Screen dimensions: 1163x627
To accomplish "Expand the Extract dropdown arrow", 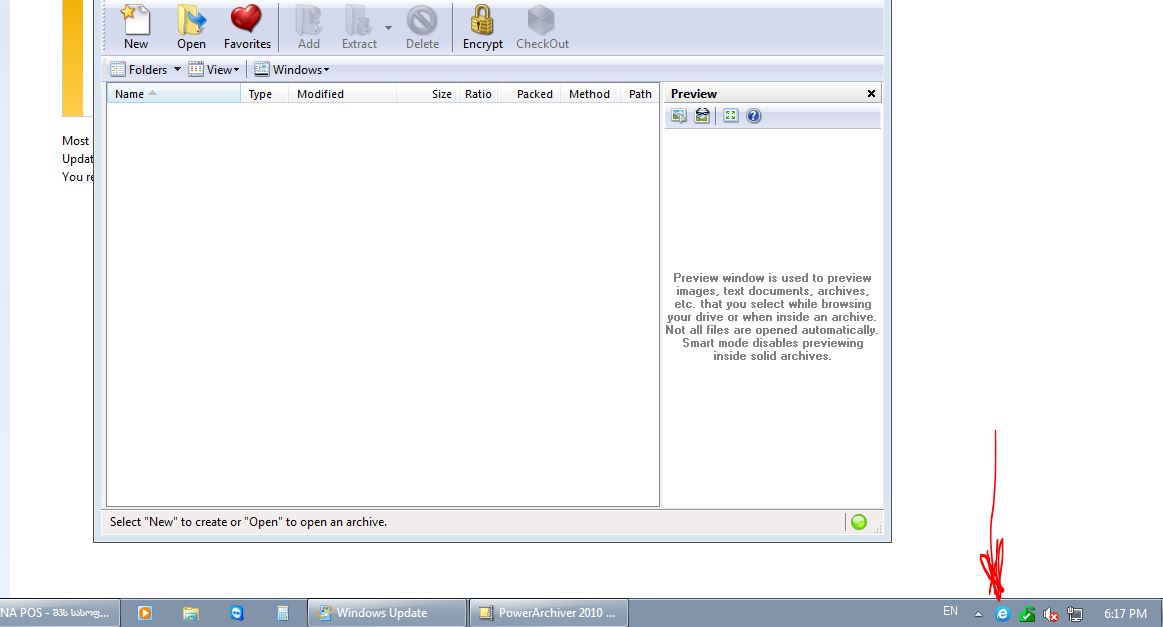I will [x=388, y=28].
